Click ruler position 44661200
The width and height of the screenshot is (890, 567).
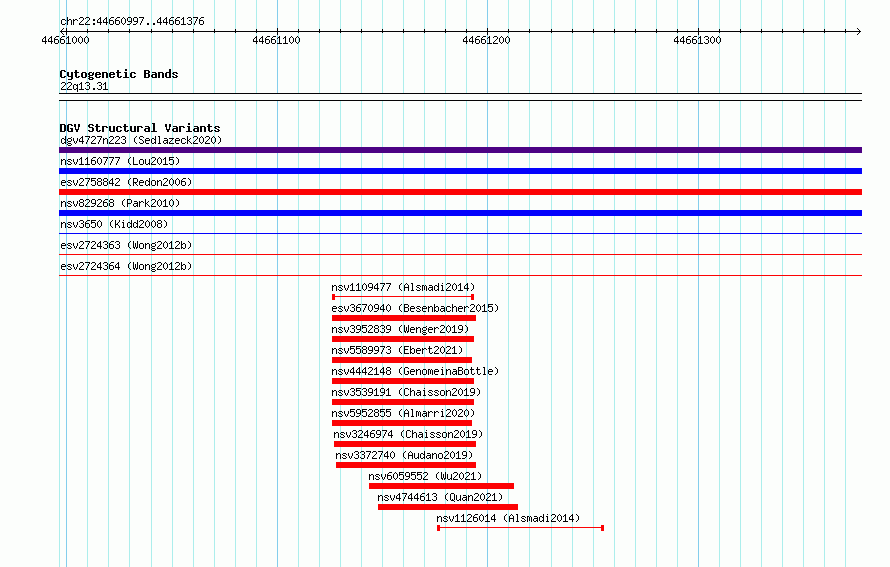tap(486, 40)
